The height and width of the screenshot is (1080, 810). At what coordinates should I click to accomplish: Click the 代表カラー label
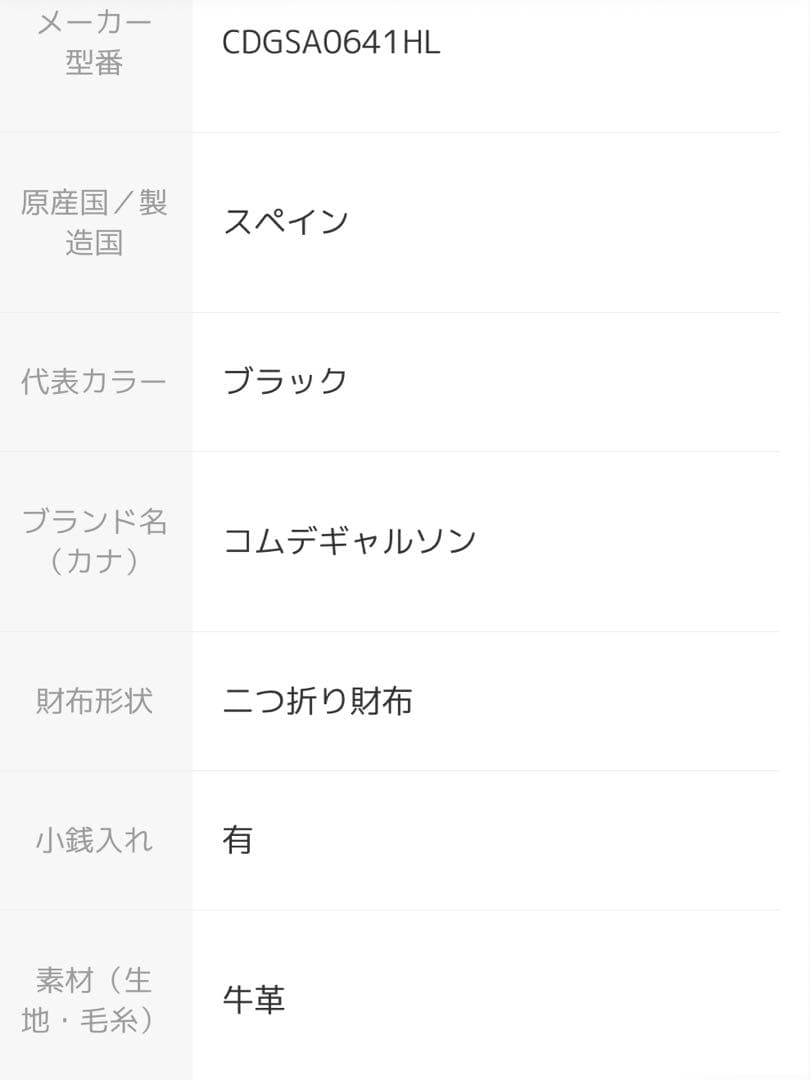[x=94, y=381]
